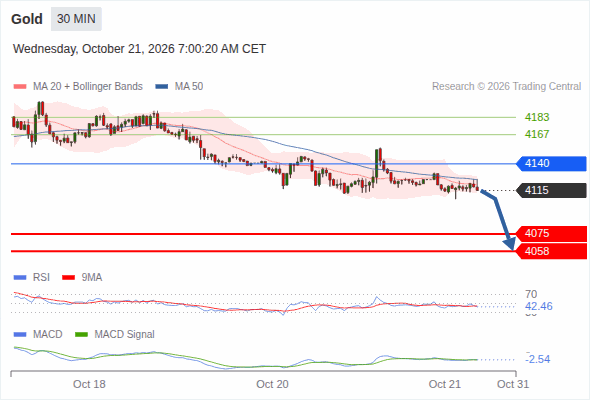
Task: Click the MA 20 + Bollinger Bands legend swatch
Action: click(20, 87)
